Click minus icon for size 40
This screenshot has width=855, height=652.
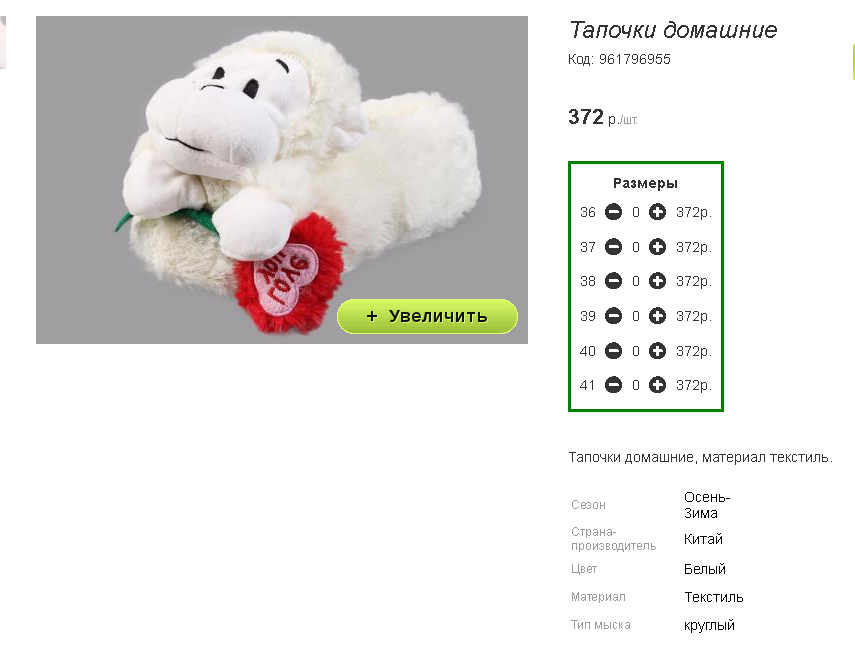click(613, 351)
